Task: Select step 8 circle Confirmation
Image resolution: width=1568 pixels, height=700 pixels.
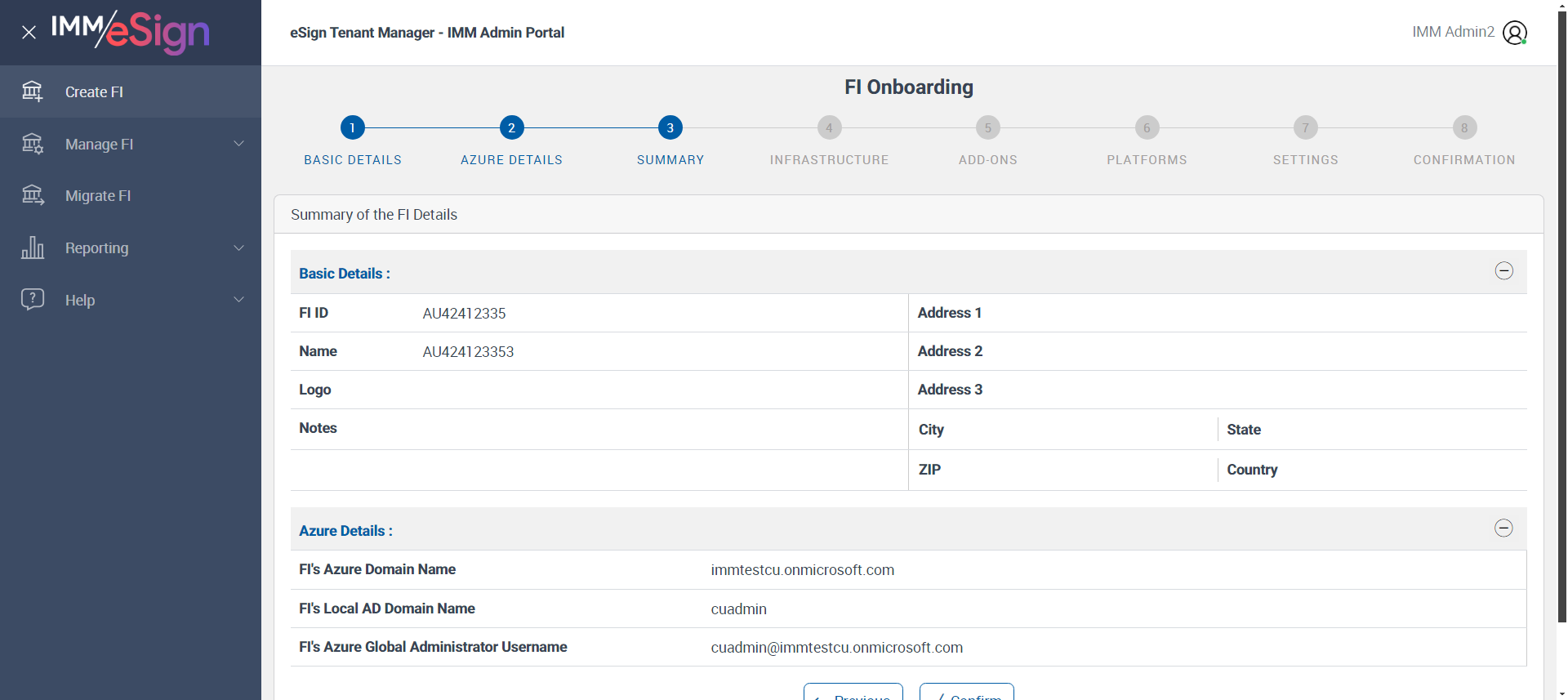Action: (x=1464, y=127)
